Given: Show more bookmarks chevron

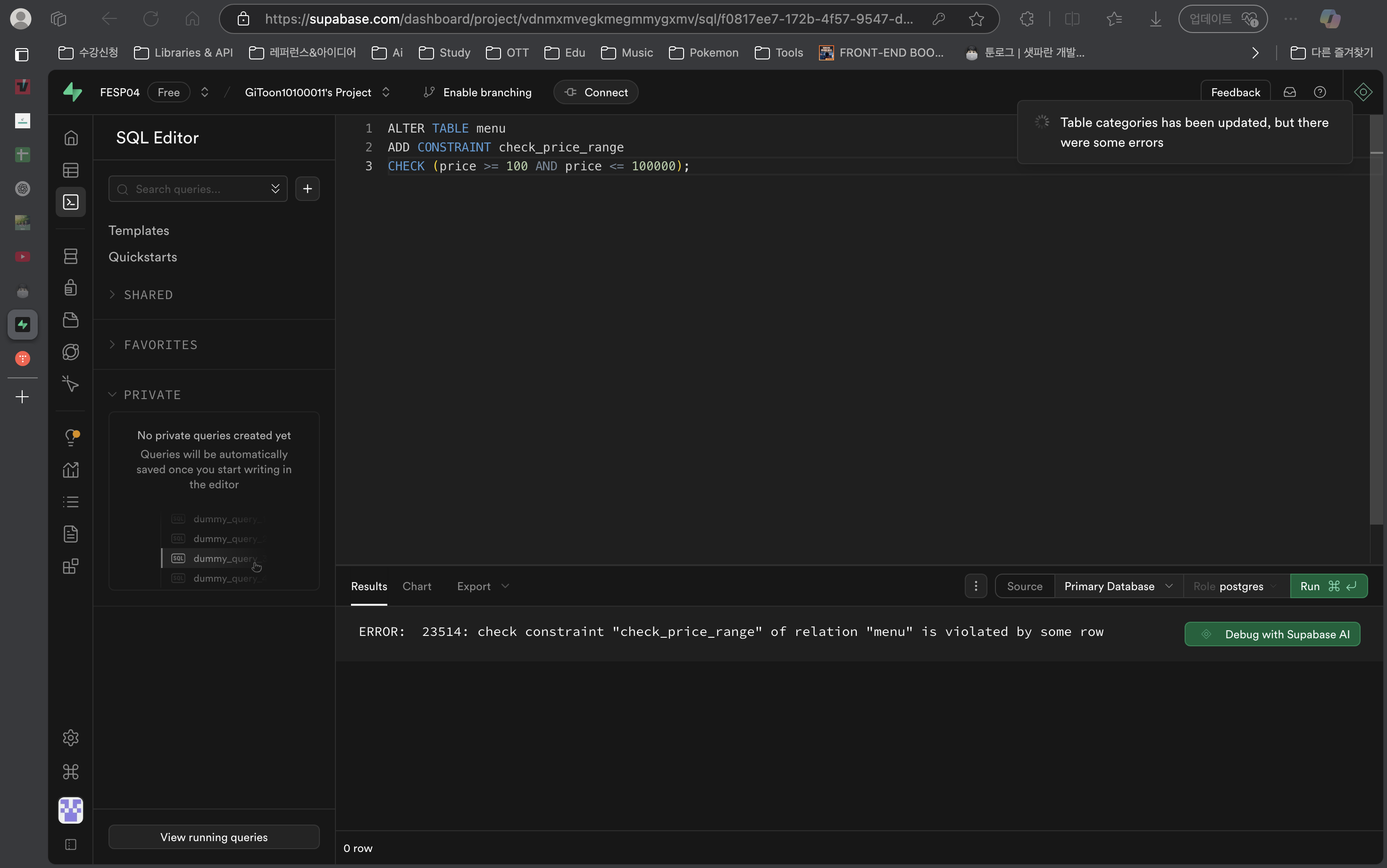Looking at the screenshot, I should coord(1255,53).
